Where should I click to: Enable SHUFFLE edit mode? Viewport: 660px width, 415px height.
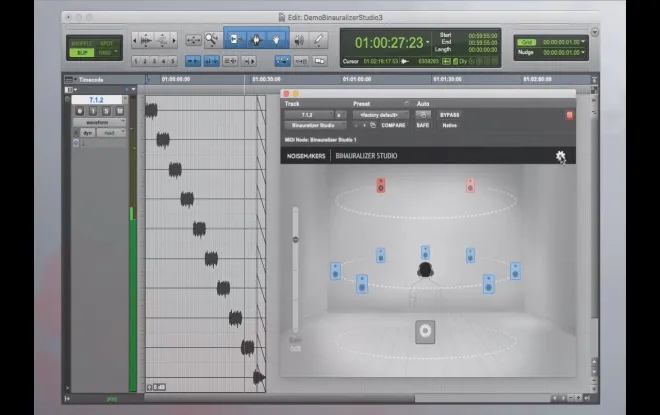(x=82, y=43)
